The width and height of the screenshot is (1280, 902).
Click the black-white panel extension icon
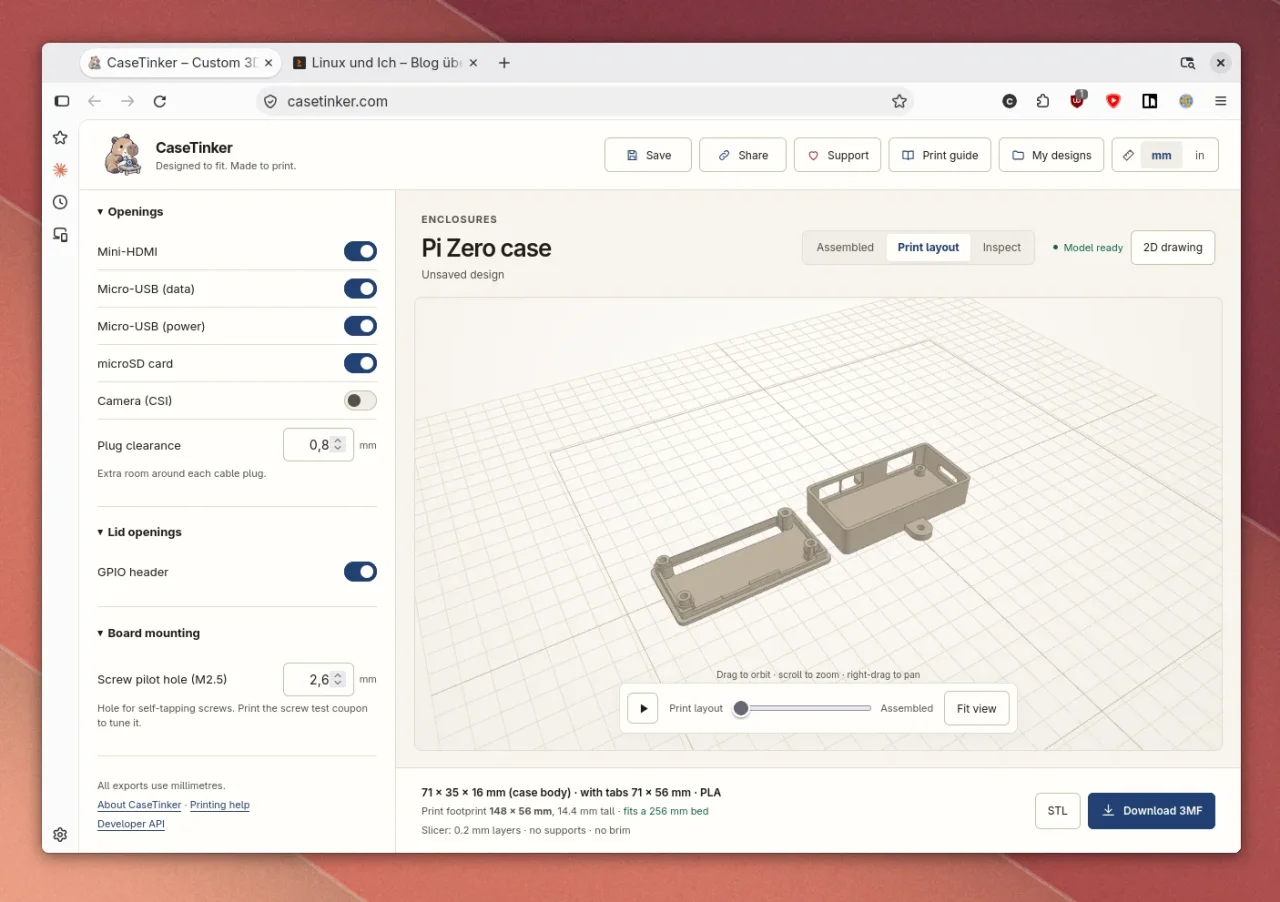tap(1150, 101)
